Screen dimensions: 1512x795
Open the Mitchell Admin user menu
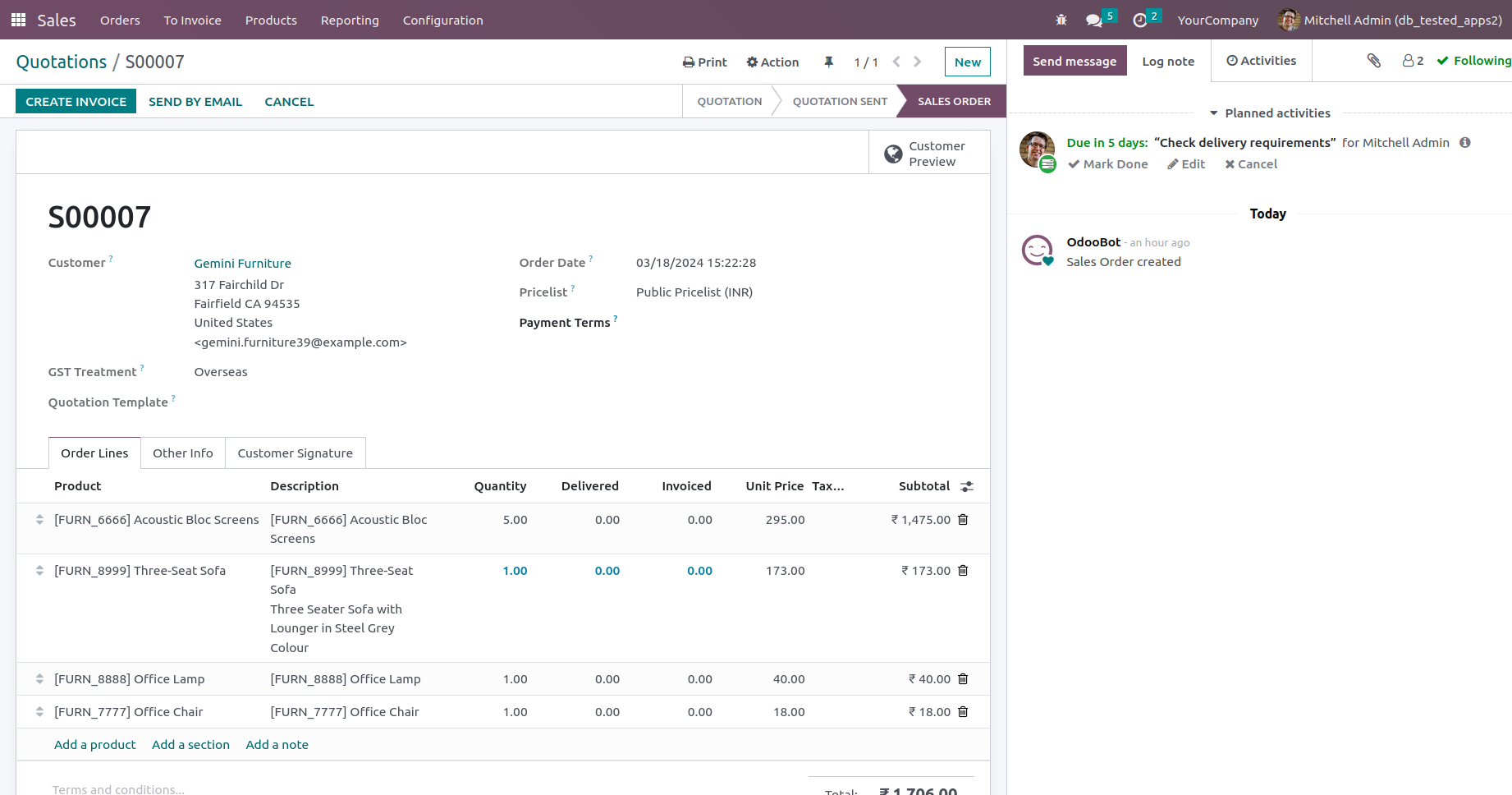1390,21
